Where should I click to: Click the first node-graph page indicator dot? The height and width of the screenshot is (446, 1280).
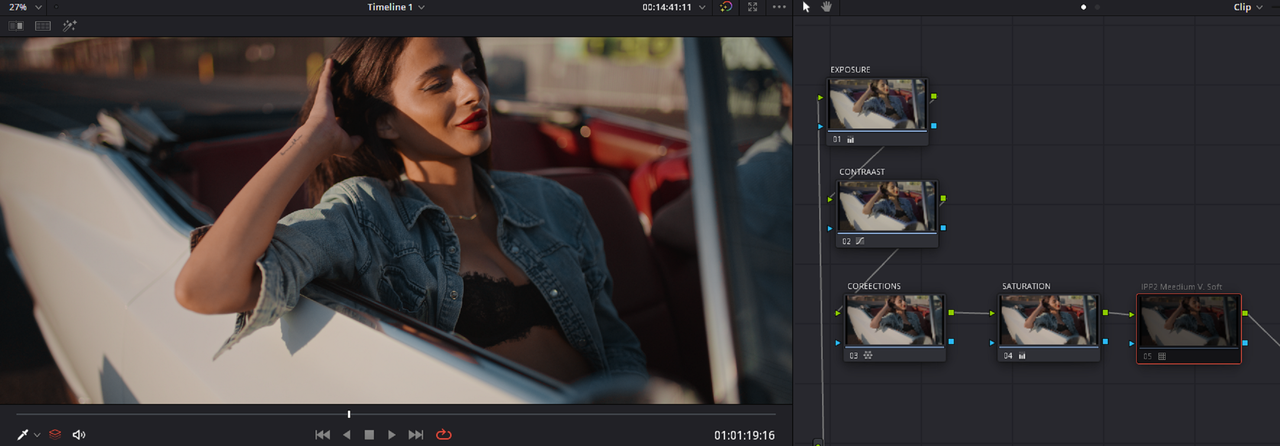click(x=1083, y=7)
